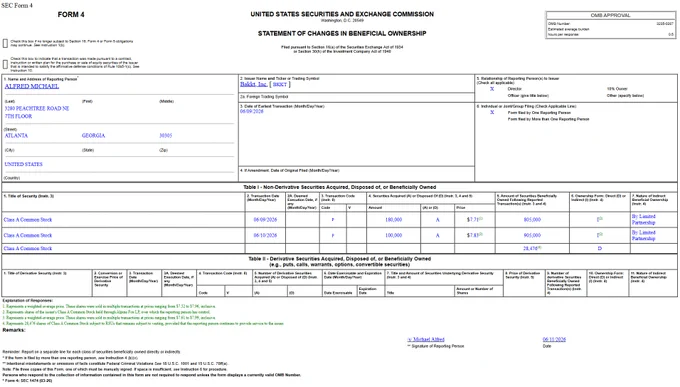
Task: Open the Bakkt, Inc. issuer link
Action: pyautogui.click(x=254, y=84)
